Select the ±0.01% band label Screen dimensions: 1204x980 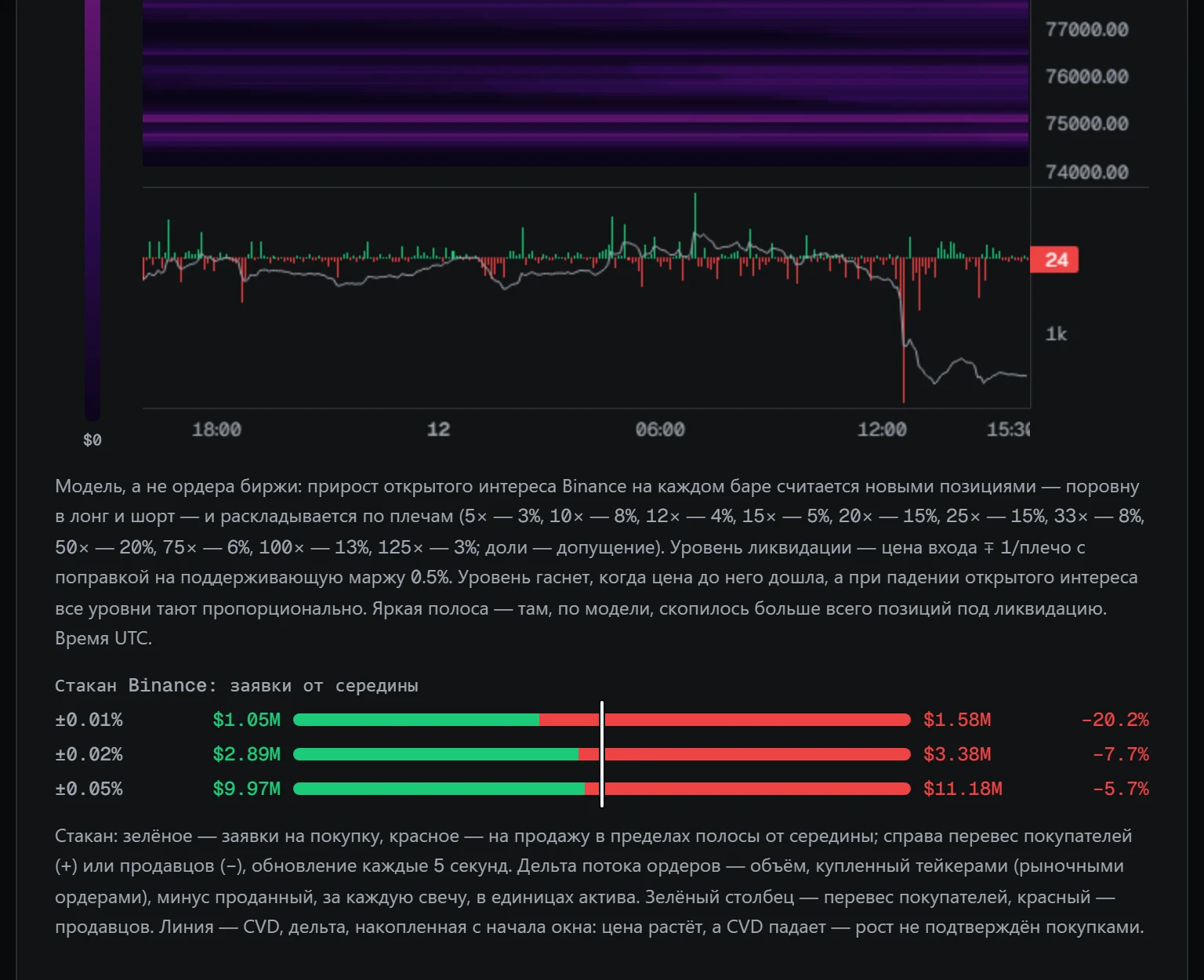point(89,720)
